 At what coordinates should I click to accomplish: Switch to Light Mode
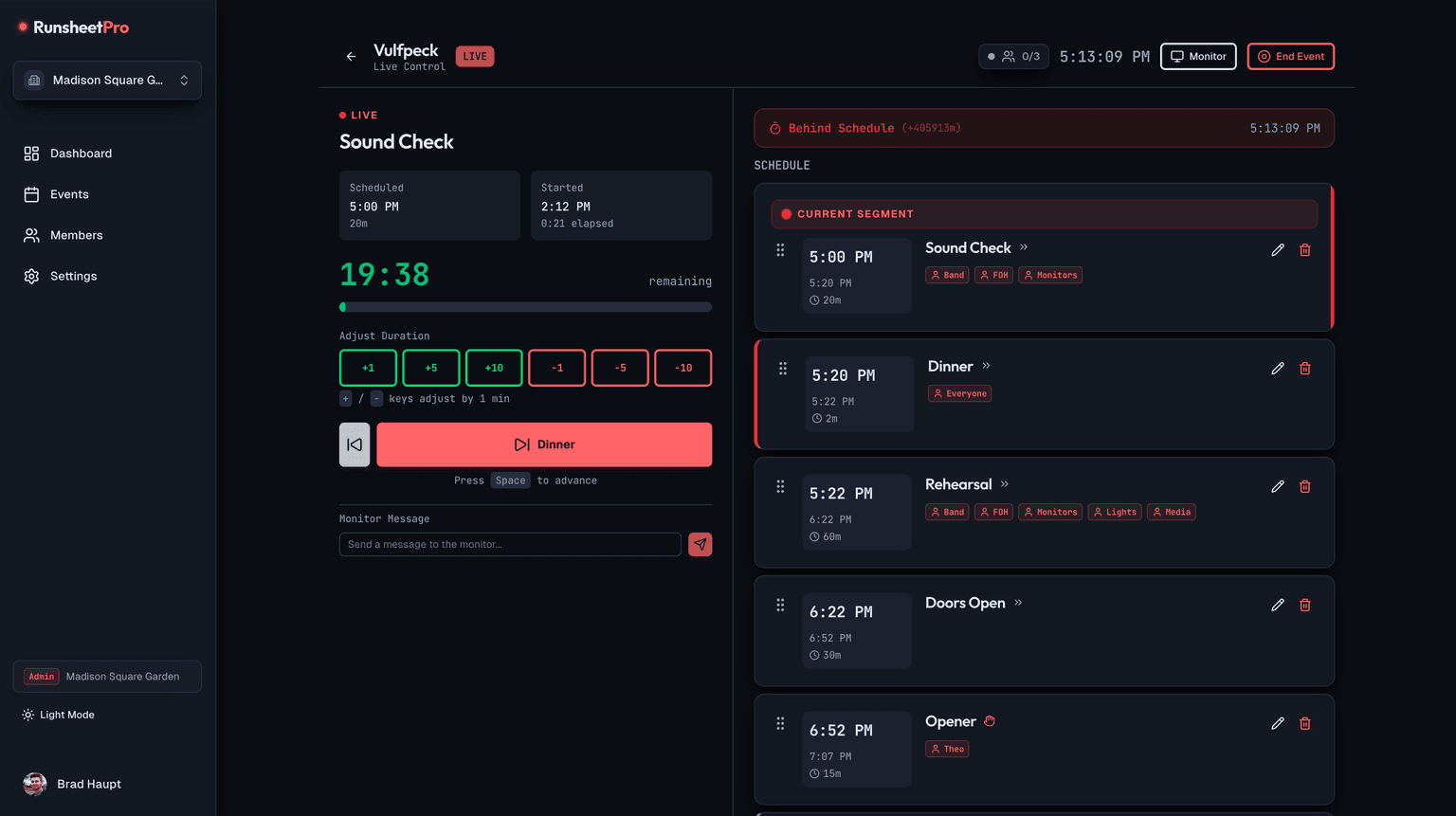tap(59, 715)
